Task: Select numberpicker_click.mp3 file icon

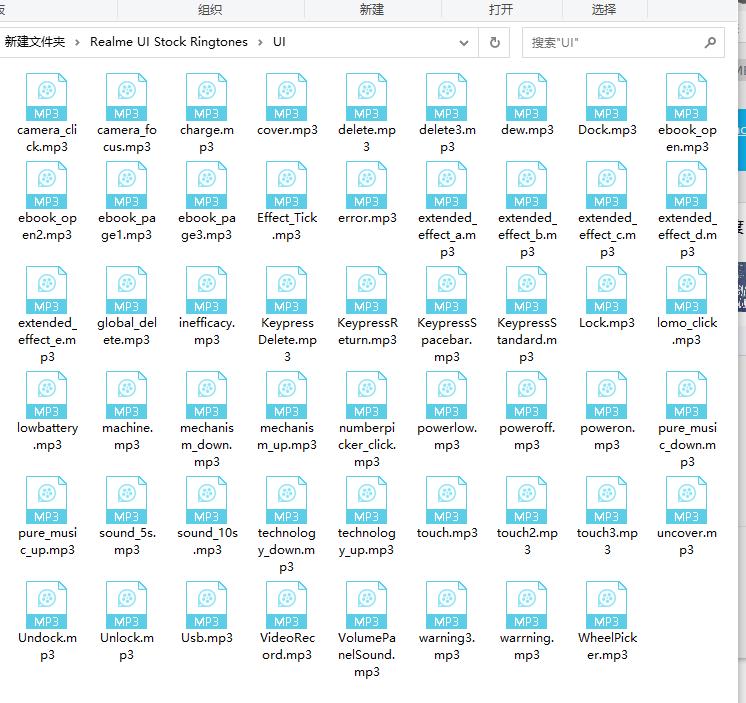Action: [366, 395]
